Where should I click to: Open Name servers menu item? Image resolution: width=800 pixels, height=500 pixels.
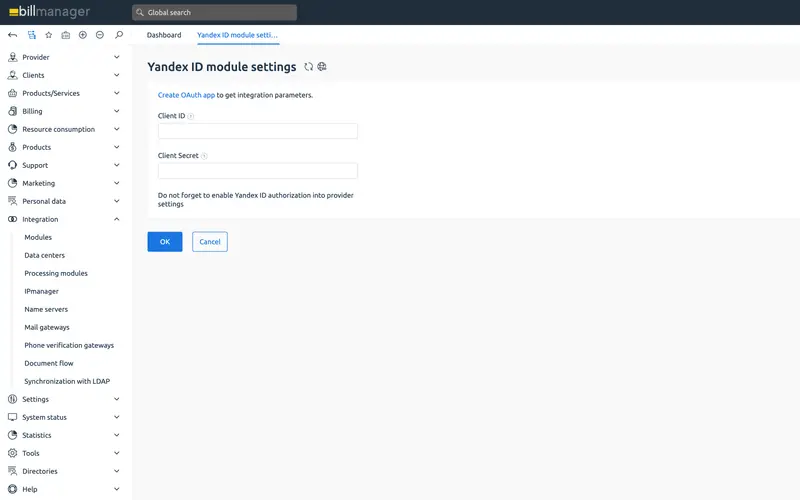coord(46,309)
